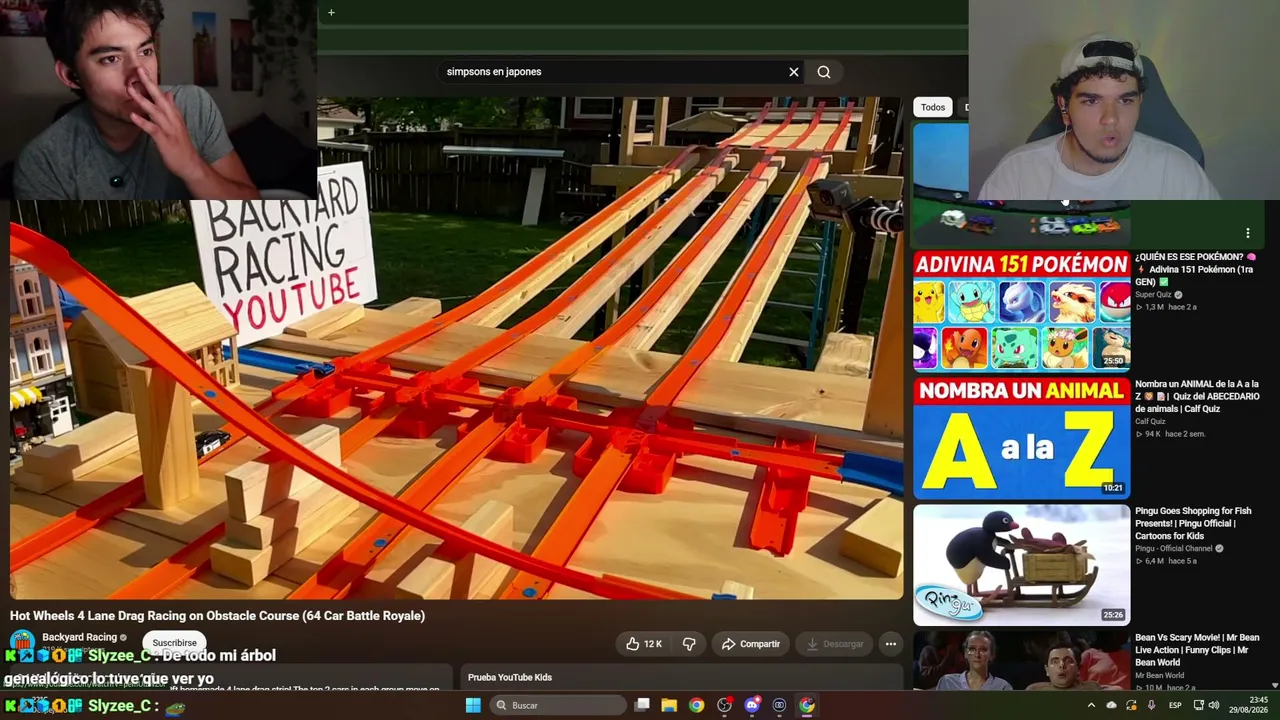Open the three-dot menu of the top recommended video
Image resolution: width=1280 pixels, height=720 pixels.
pos(1247,233)
